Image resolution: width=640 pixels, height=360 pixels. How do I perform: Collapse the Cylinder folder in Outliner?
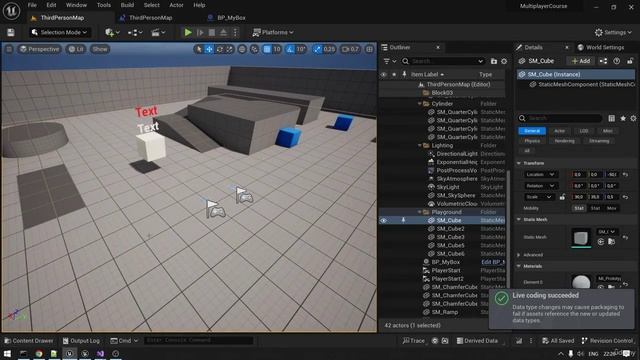(420, 104)
